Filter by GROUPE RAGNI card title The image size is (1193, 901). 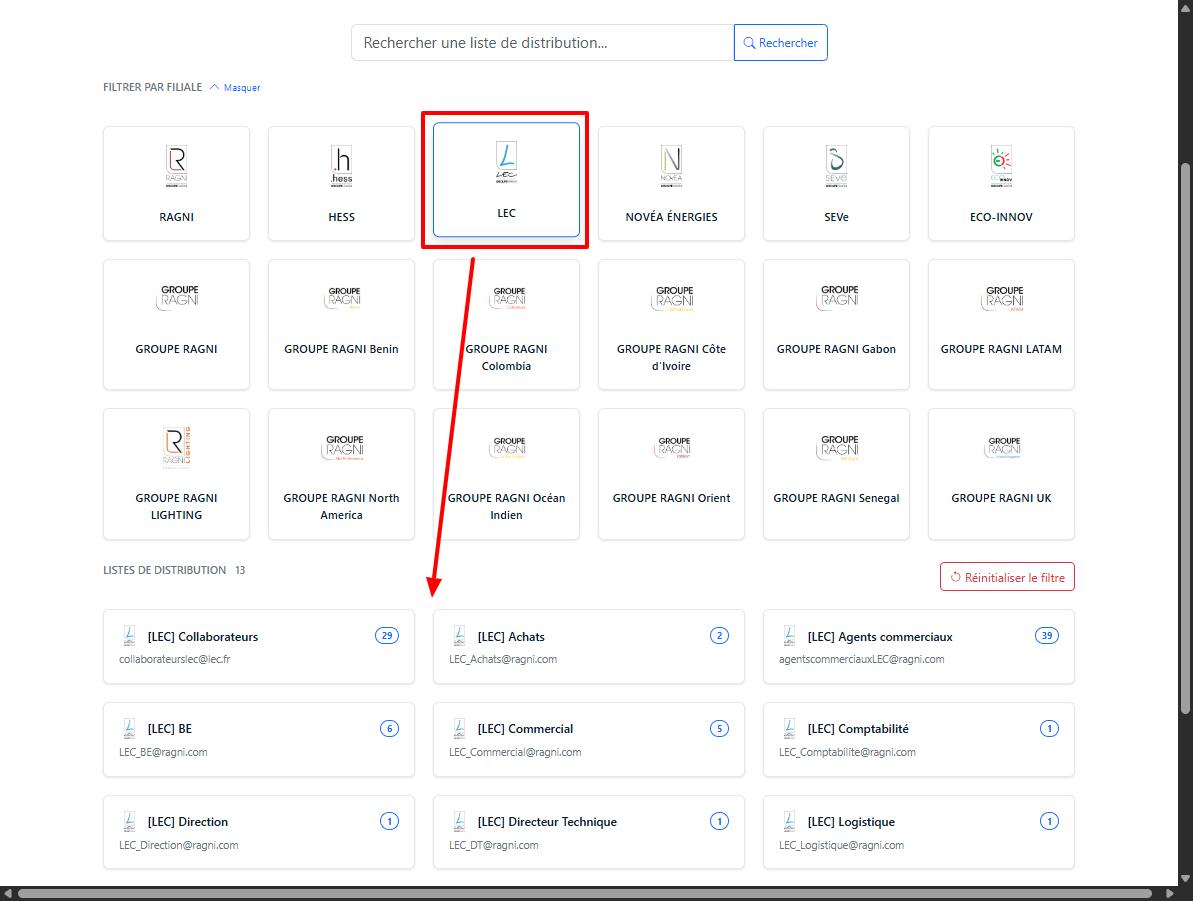click(x=177, y=349)
